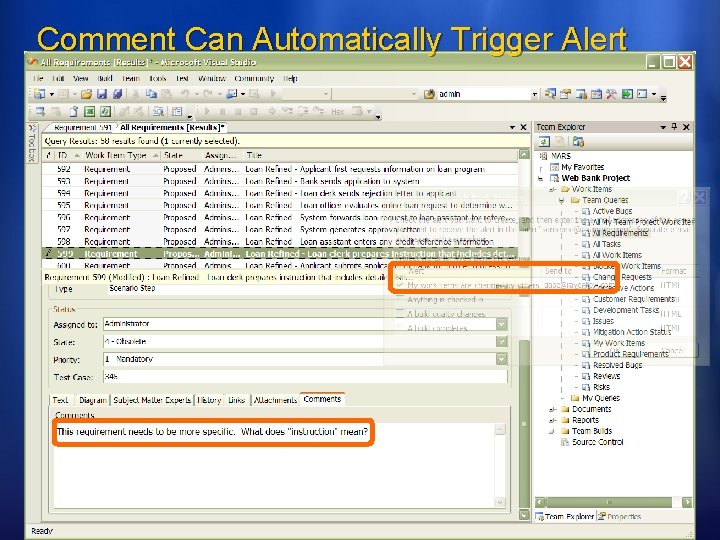The width and height of the screenshot is (720, 540).
Task: Open the State dropdown arrow
Action: pos(501,342)
